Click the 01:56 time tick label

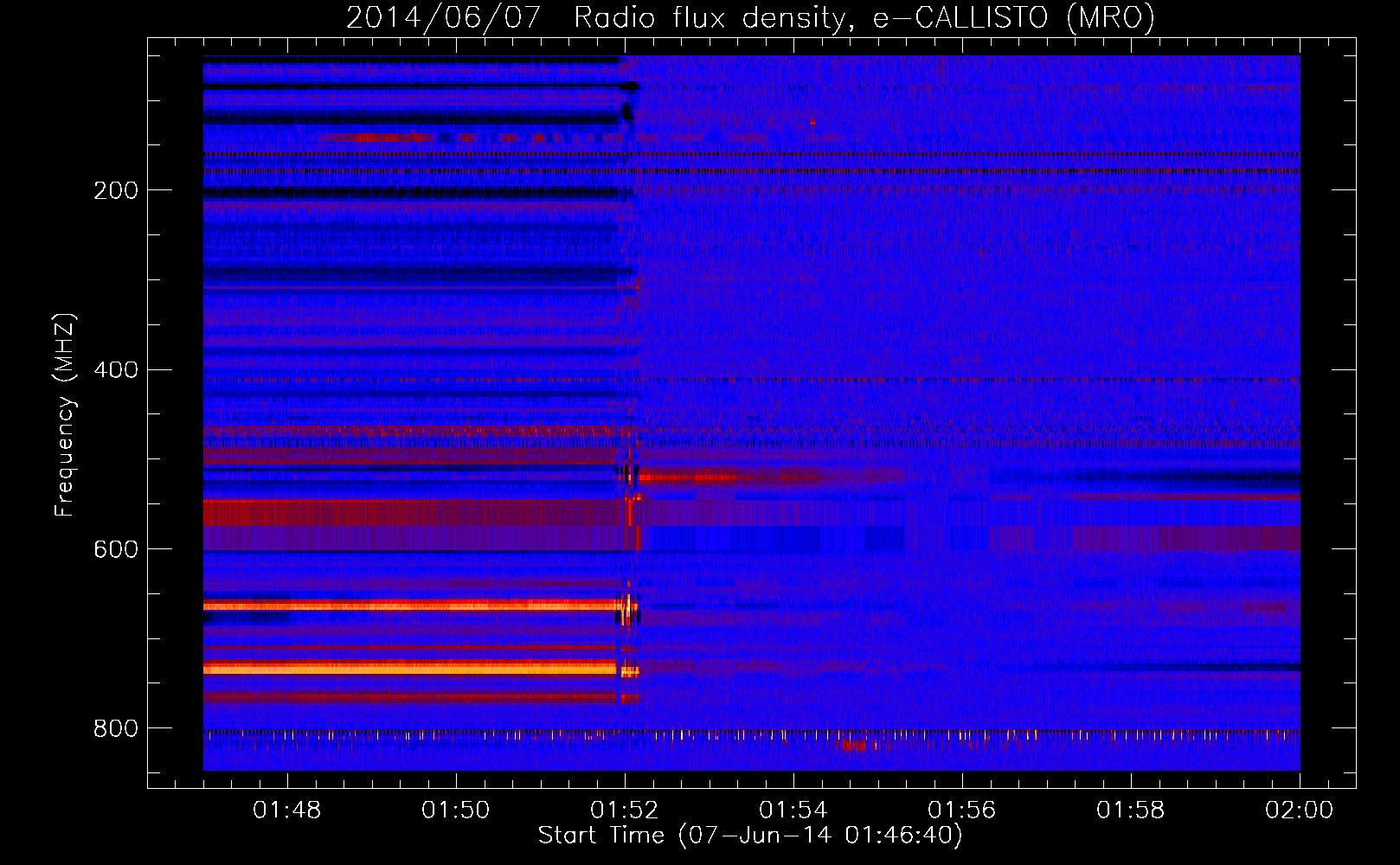pos(961,811)
